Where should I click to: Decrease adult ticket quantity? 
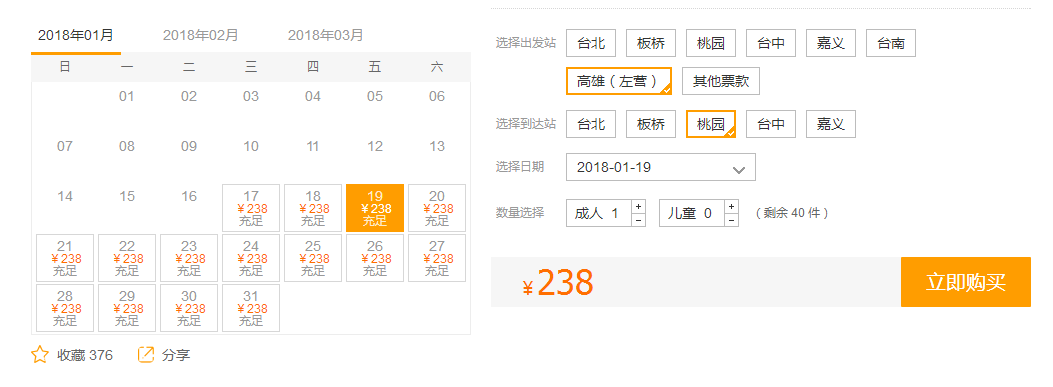coord(638,220)
